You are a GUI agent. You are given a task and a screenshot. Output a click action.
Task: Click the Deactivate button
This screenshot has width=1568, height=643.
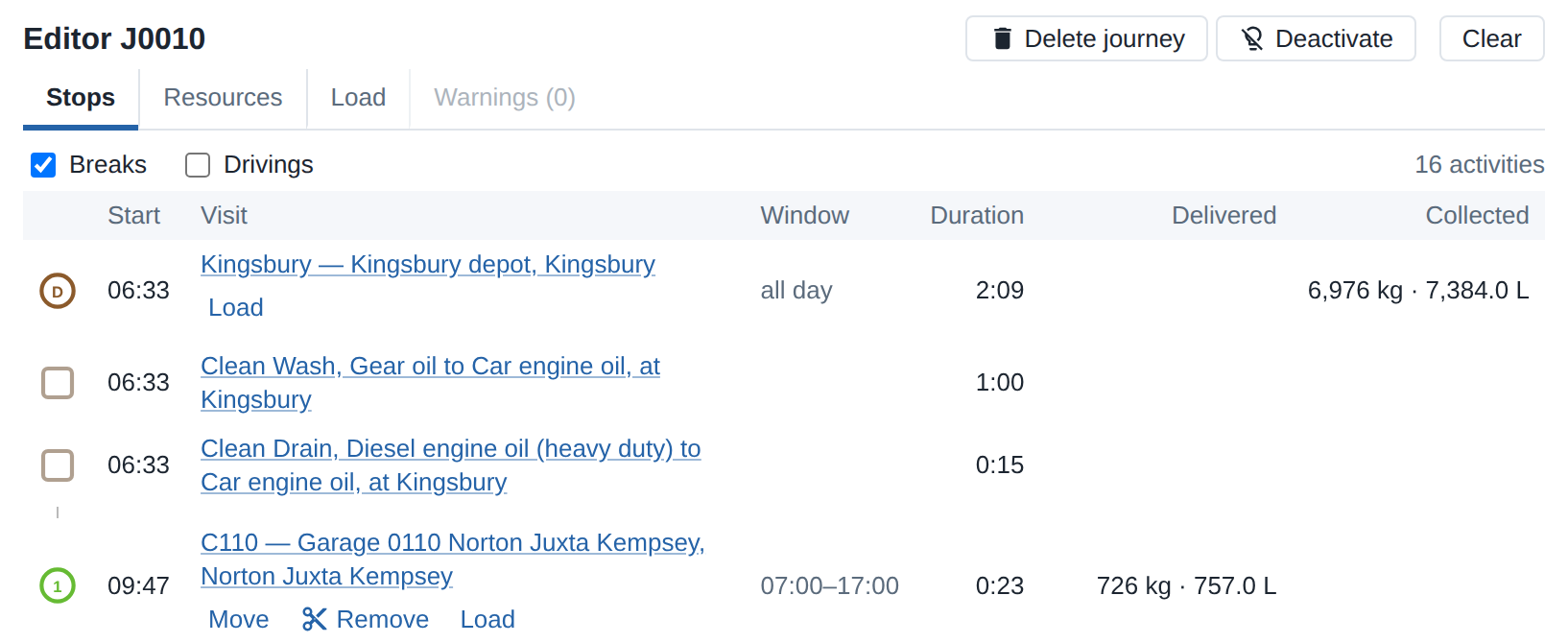point(1316,38)
